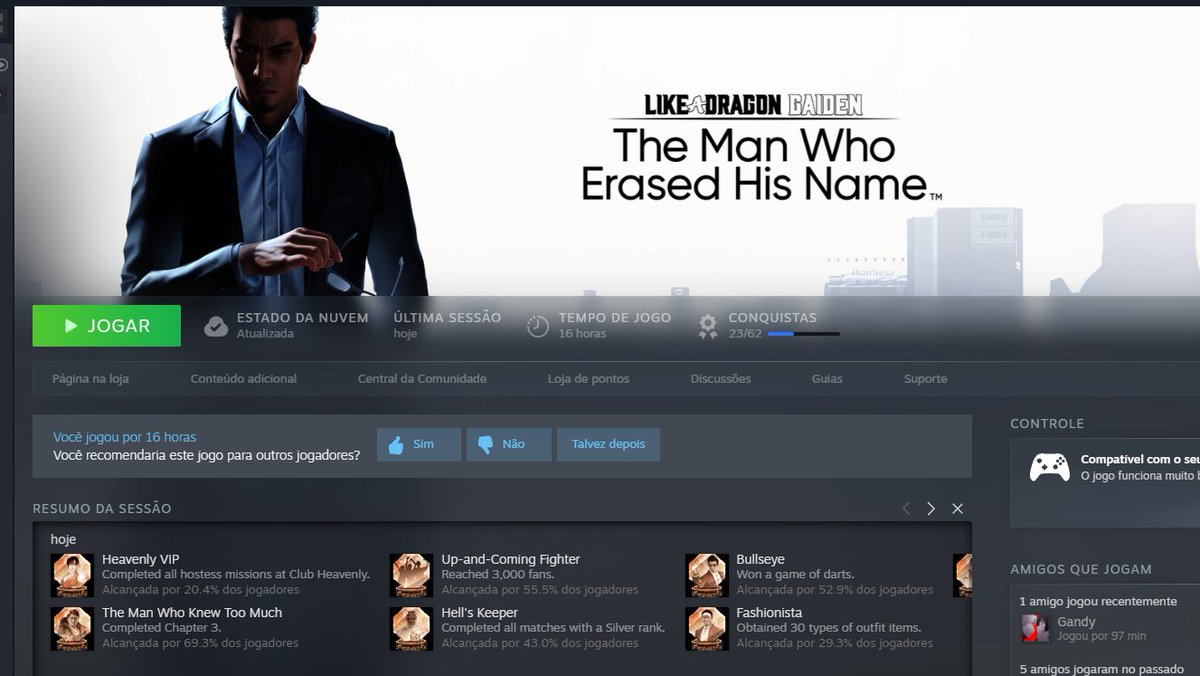Open Central da Comunidade tab
The image size is (1200, 676).
[x=422, y=379]
